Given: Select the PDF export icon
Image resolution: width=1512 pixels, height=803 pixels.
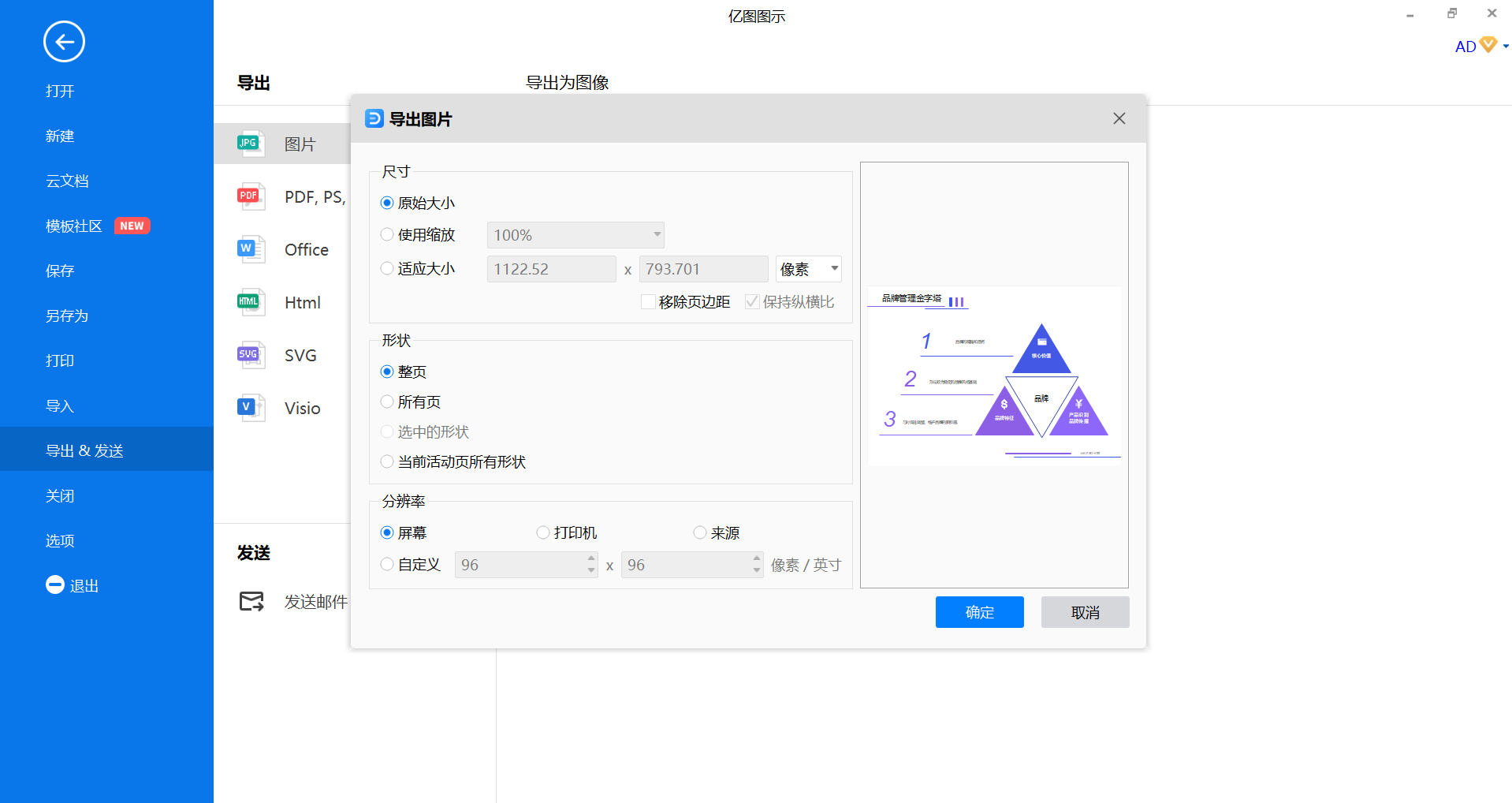Looking at the screenshot, I should click(251, 196).
